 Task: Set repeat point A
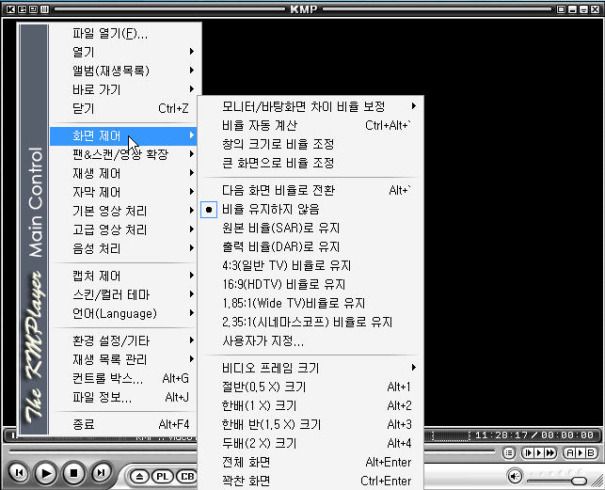[570, 453]
